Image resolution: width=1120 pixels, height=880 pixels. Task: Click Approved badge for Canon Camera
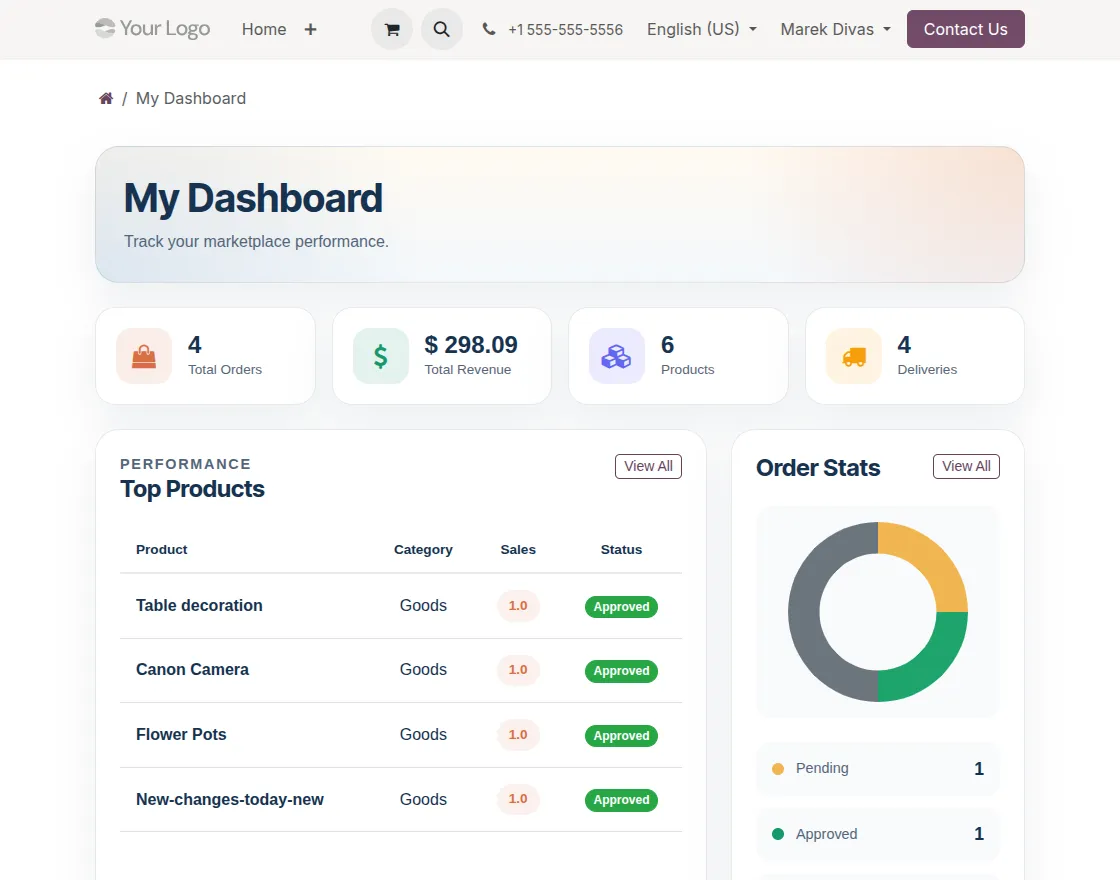pos(621,671)
